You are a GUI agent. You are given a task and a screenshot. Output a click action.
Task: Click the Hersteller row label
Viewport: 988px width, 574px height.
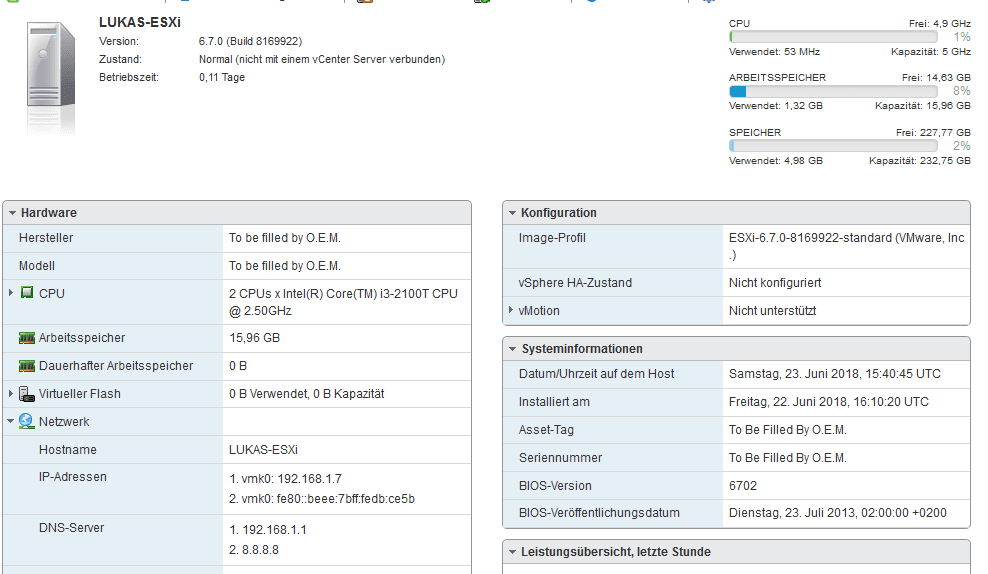[46, 238]
